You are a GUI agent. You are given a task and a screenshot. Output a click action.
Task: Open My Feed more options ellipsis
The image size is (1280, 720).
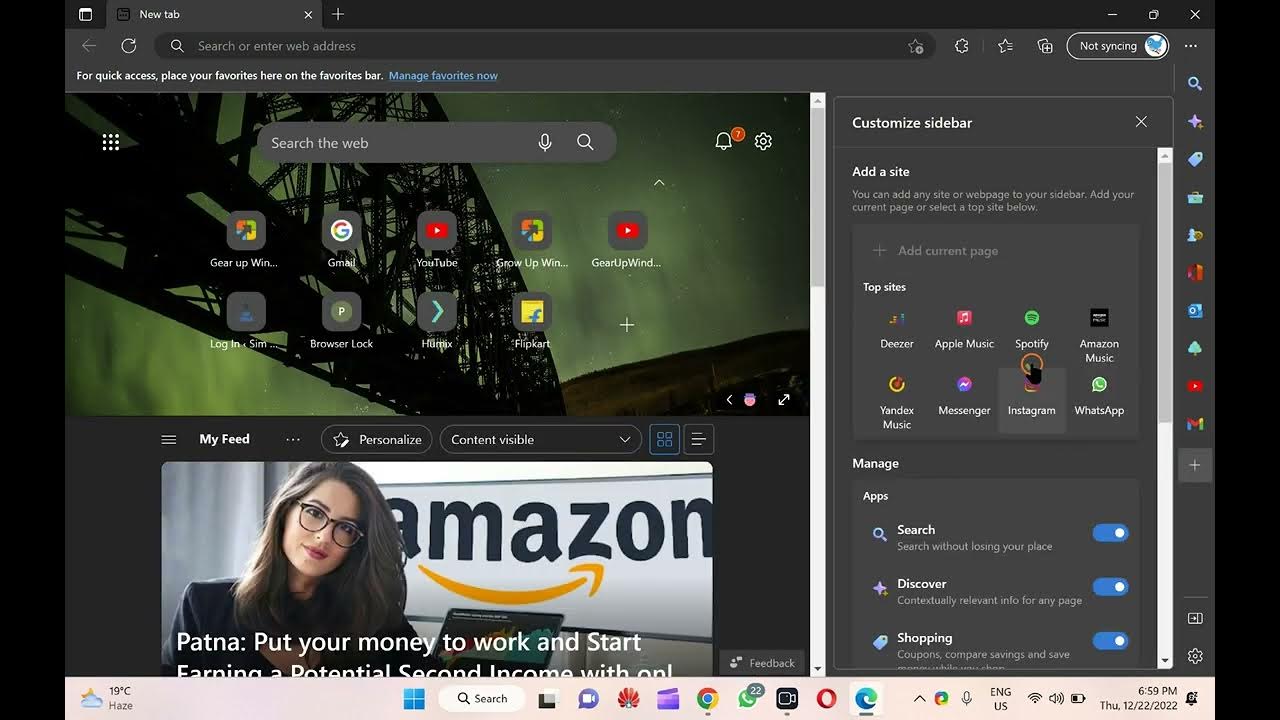[293, 439]
